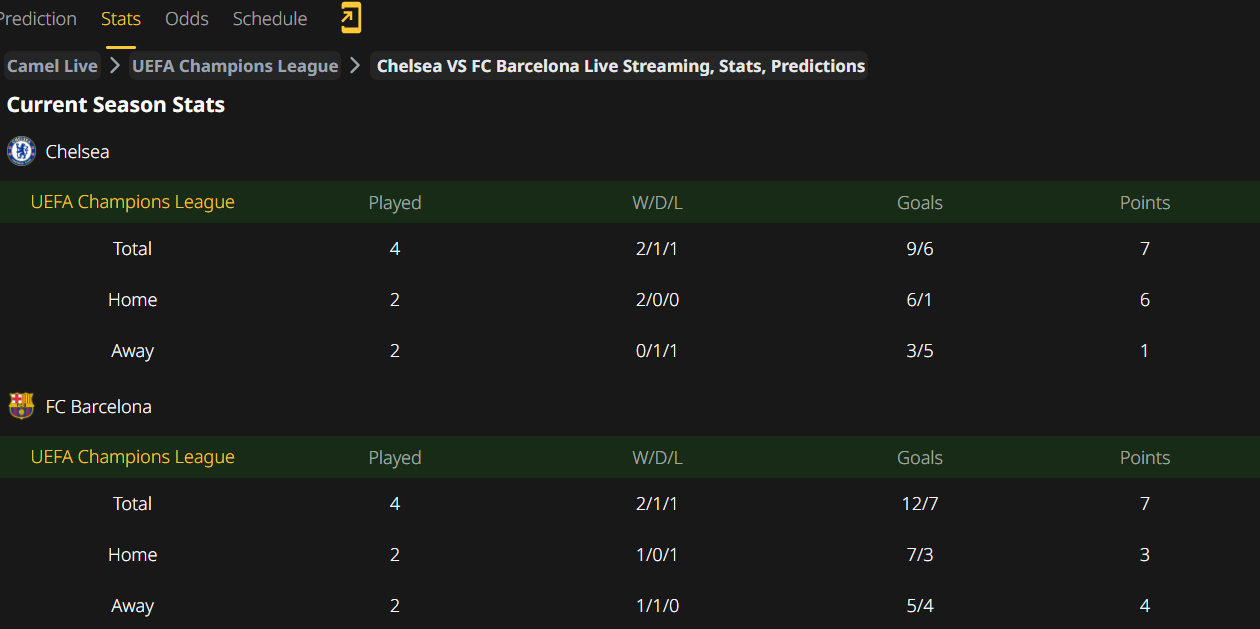This screenshot has width=1260, height=629.
Task: Select the Stats tab
Action: (121, 19)
